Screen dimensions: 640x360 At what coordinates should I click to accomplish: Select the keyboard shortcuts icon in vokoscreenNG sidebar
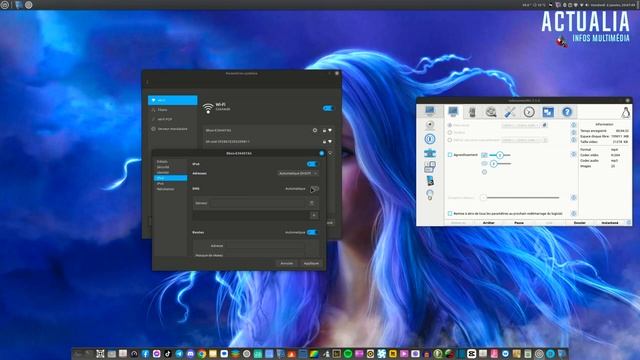(430, 167)
